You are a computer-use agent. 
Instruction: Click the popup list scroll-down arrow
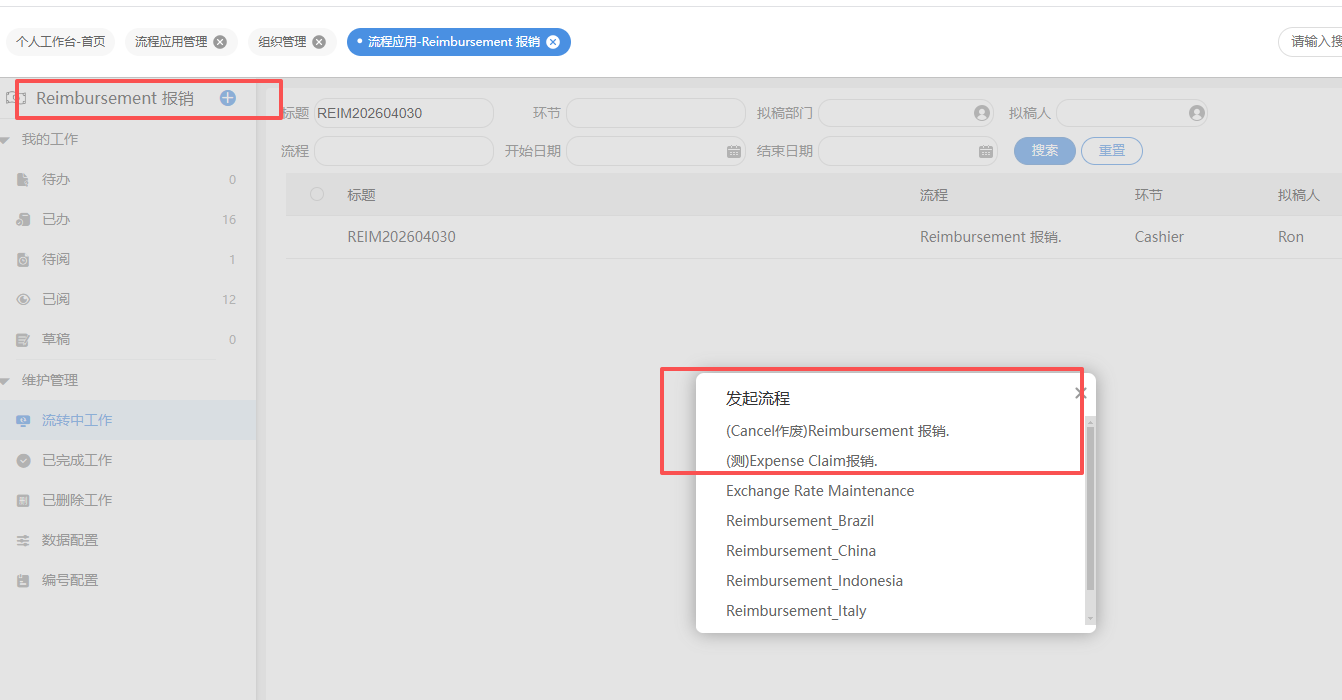[1091, 619]
